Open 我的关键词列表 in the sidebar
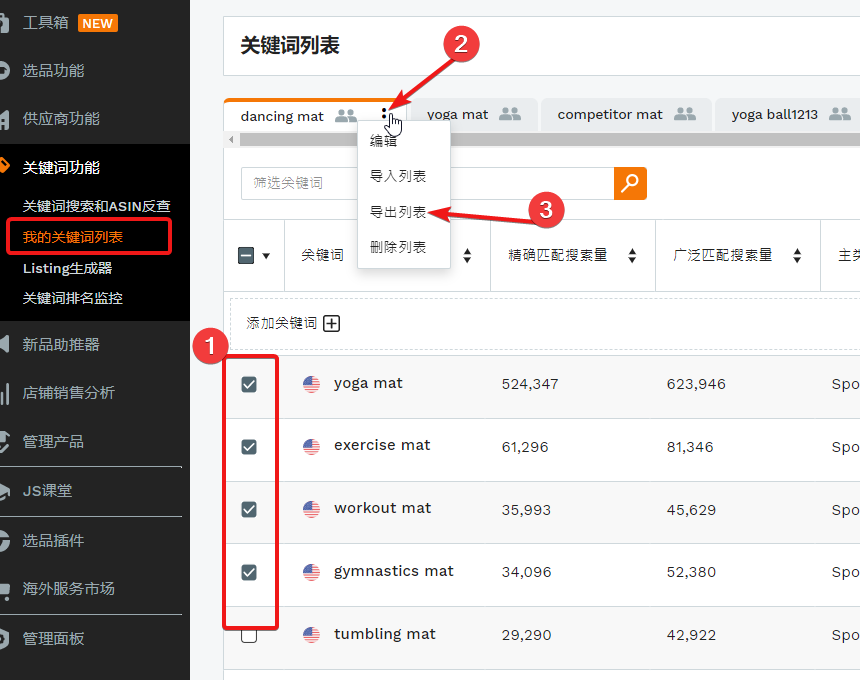The image size is (860, 680). pos(73,237)
